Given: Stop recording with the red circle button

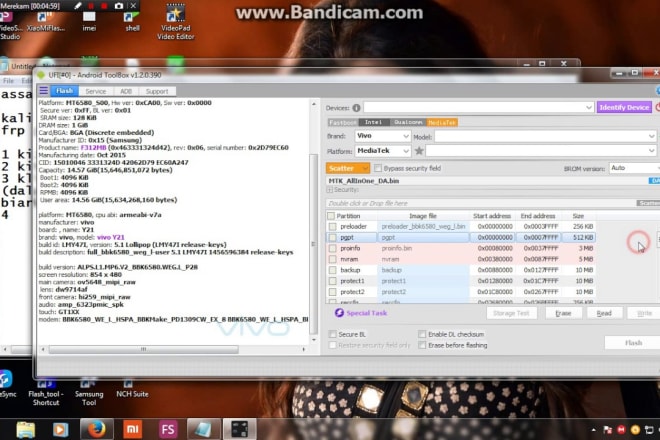Looking at the screenshot, I should click(x=104, y=6).
